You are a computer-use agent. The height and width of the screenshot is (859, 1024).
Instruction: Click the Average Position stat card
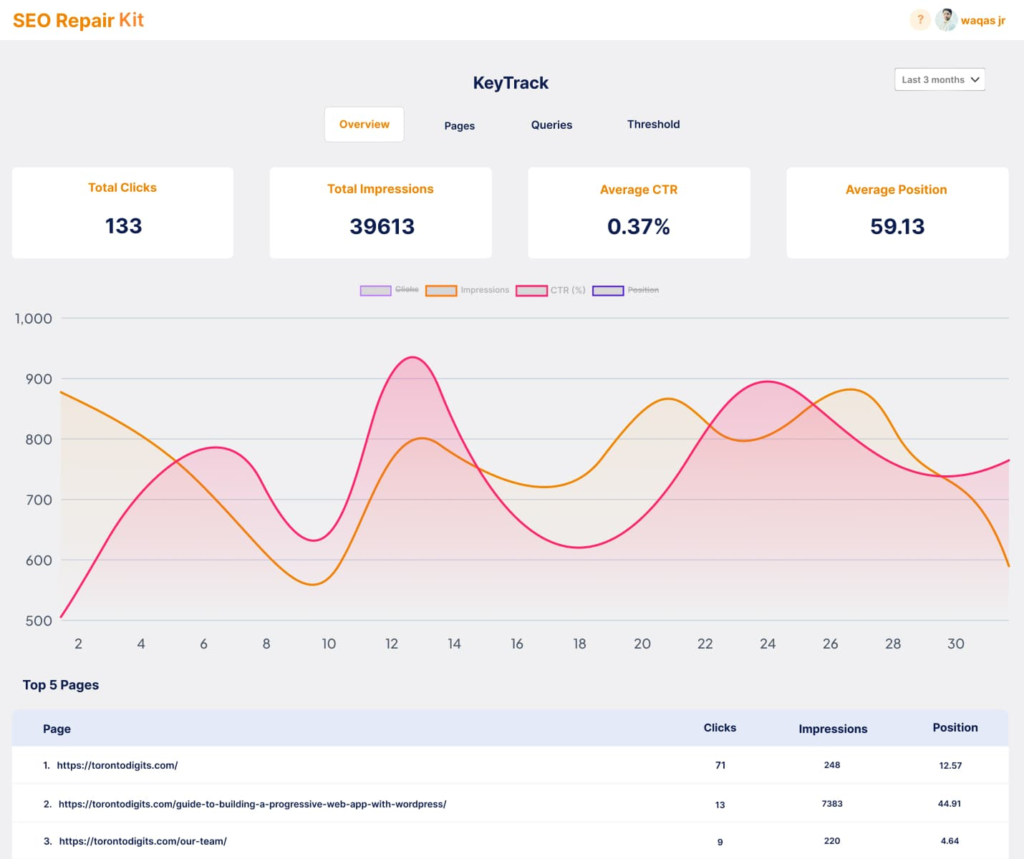click(897, 213)
